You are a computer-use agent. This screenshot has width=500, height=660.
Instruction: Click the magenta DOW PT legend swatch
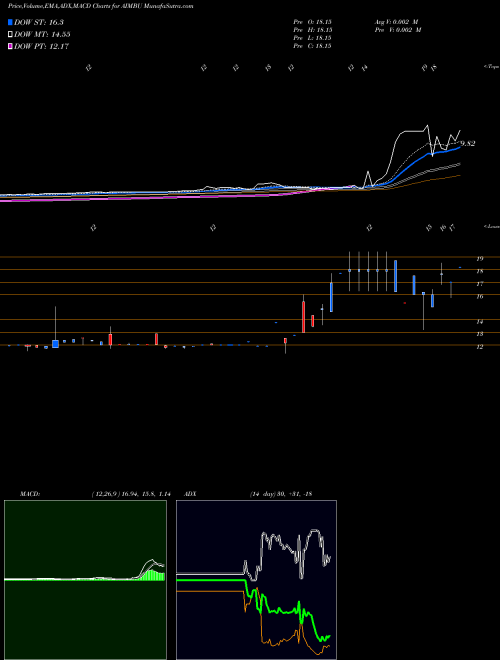coord(10,46)
